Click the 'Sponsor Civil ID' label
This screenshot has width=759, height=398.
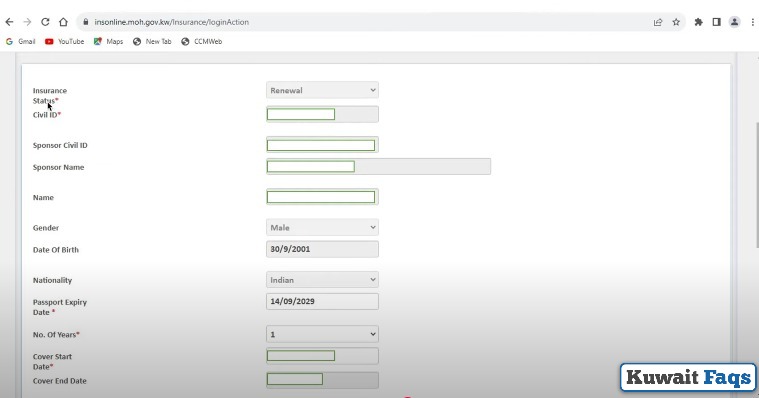coord(60,145)
